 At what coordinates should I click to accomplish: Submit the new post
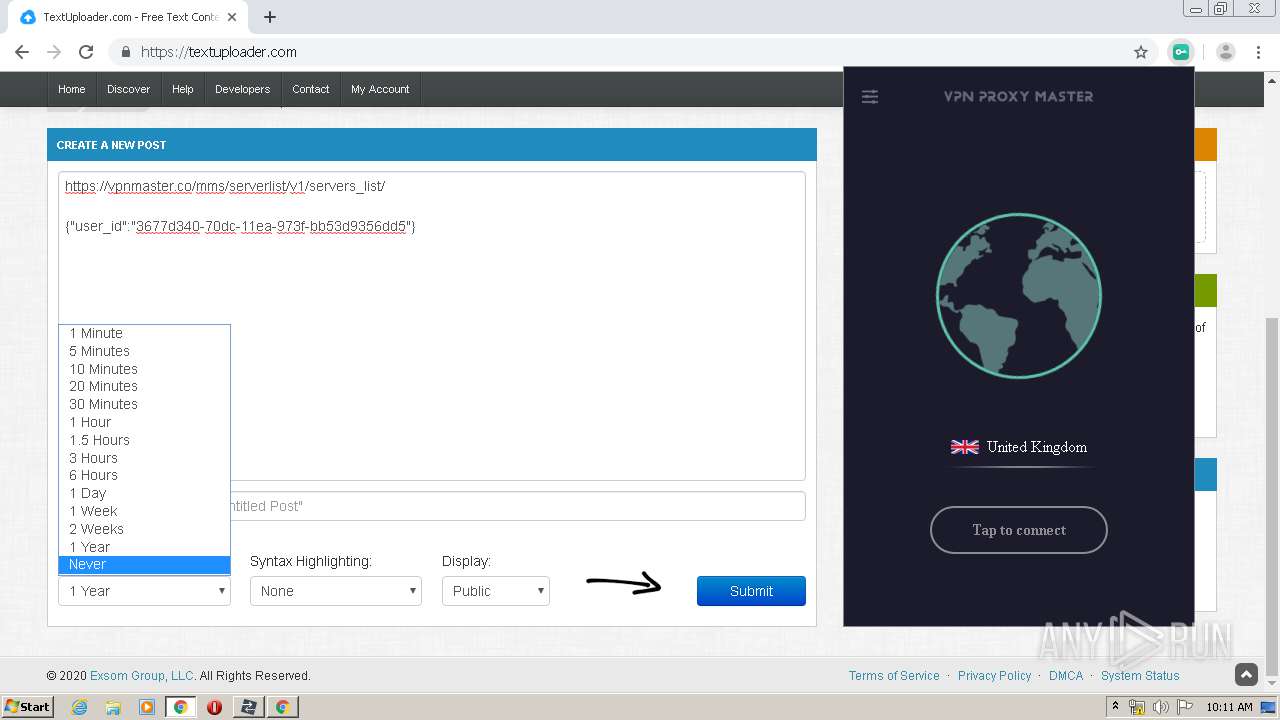coord(751,591)
